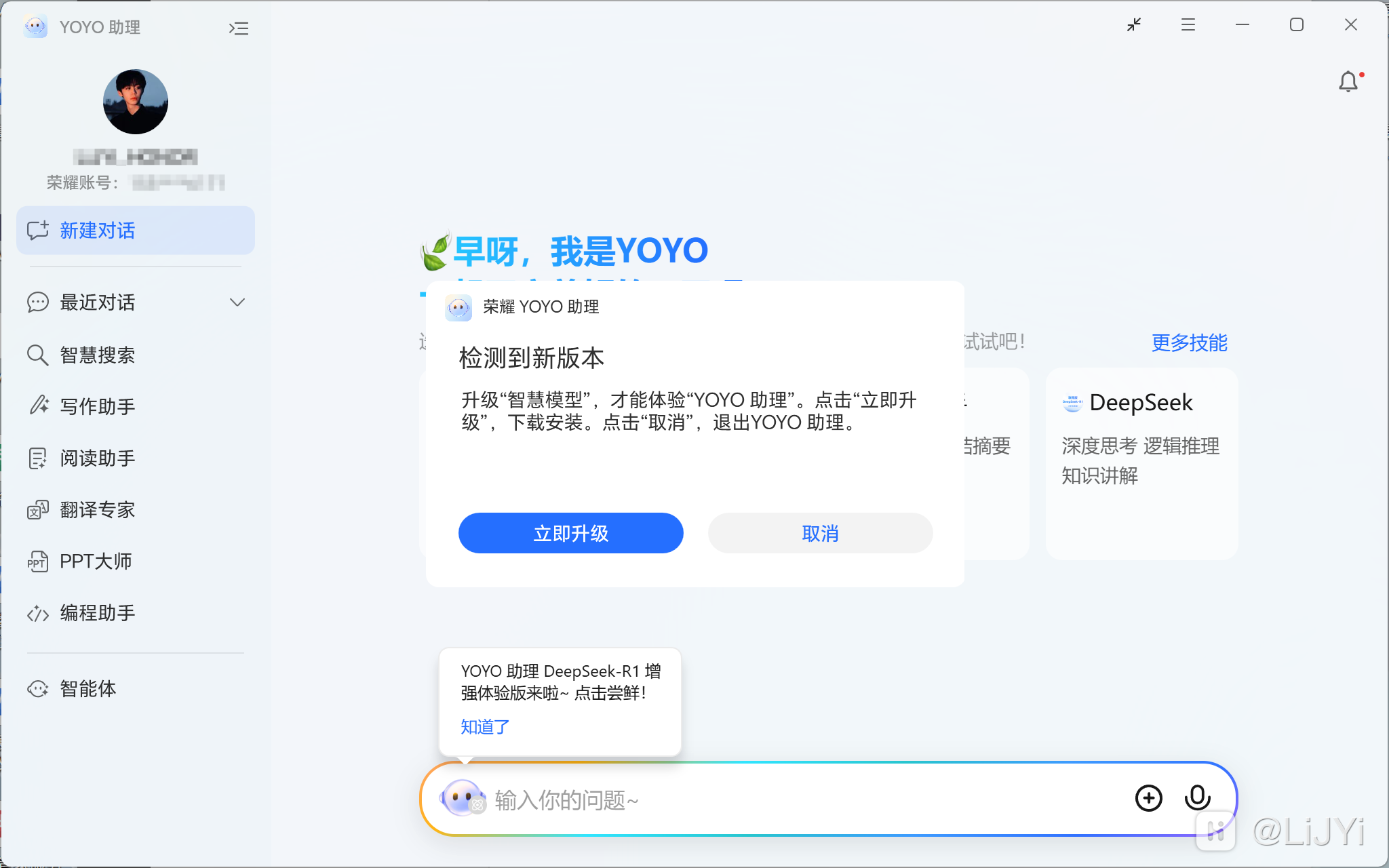Open the user profile avatar
Image resolution: width=1389 pixels, height=868 pixels.
pos(136,102)
